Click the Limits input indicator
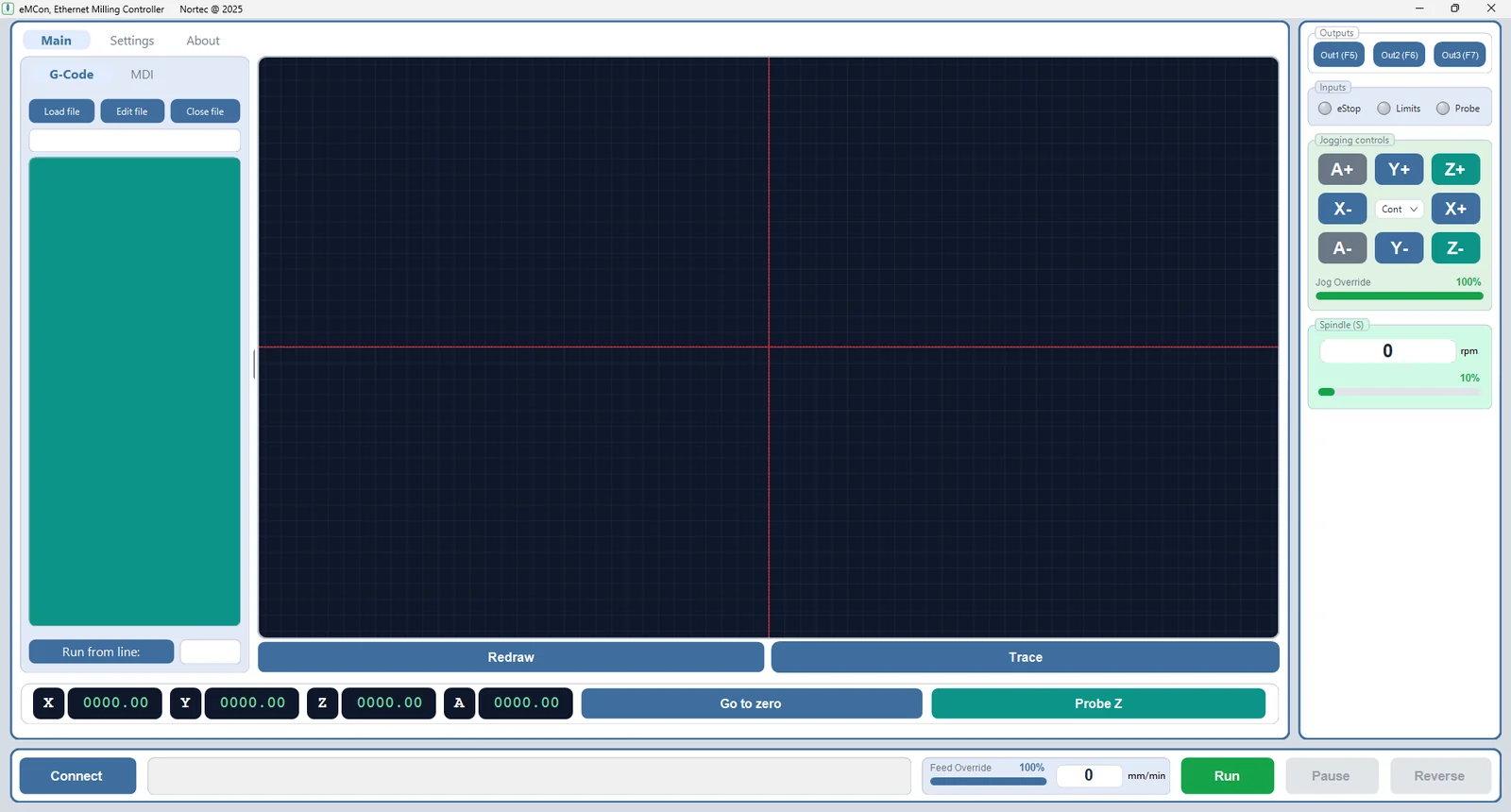Viewport: 1511px width, 812px height. pyautogui.click(x=1384, y=109)
